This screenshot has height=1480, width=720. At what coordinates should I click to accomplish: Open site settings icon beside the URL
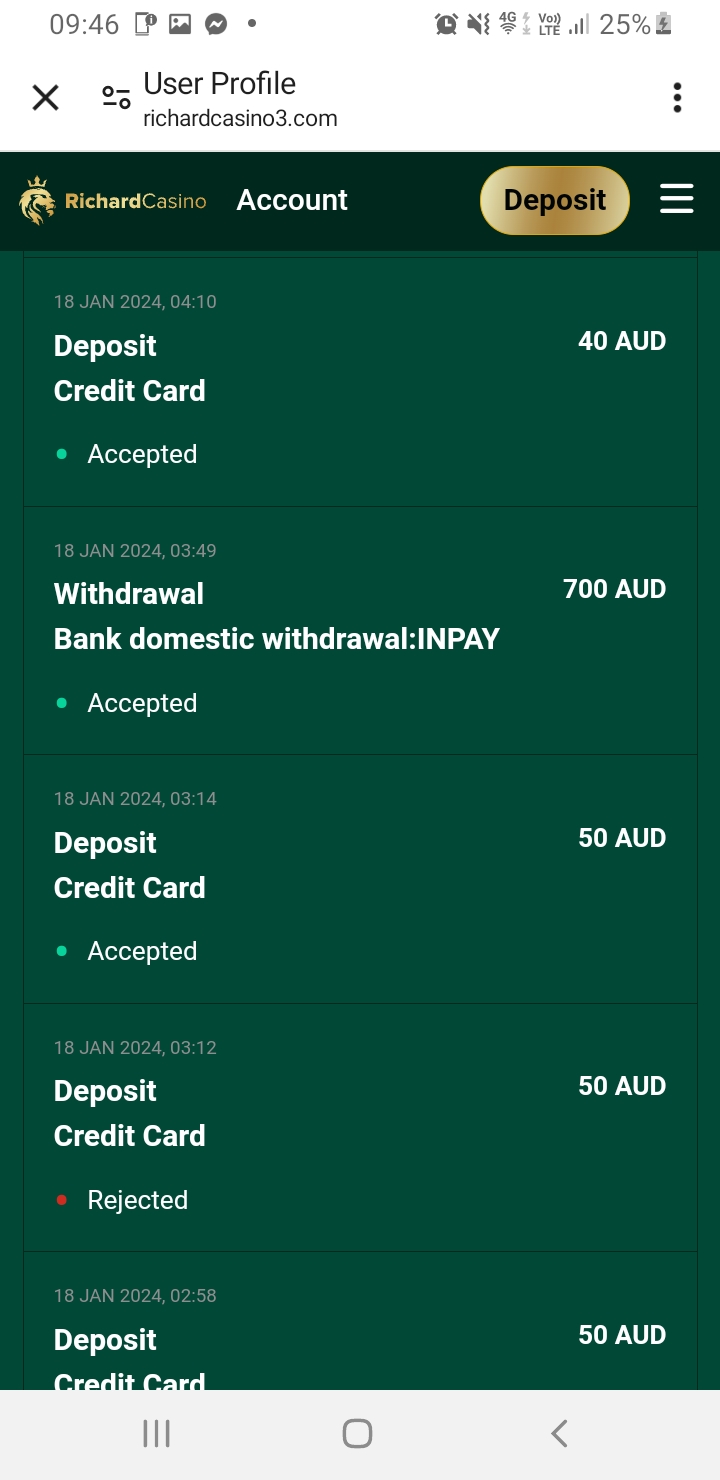(116, 98)
